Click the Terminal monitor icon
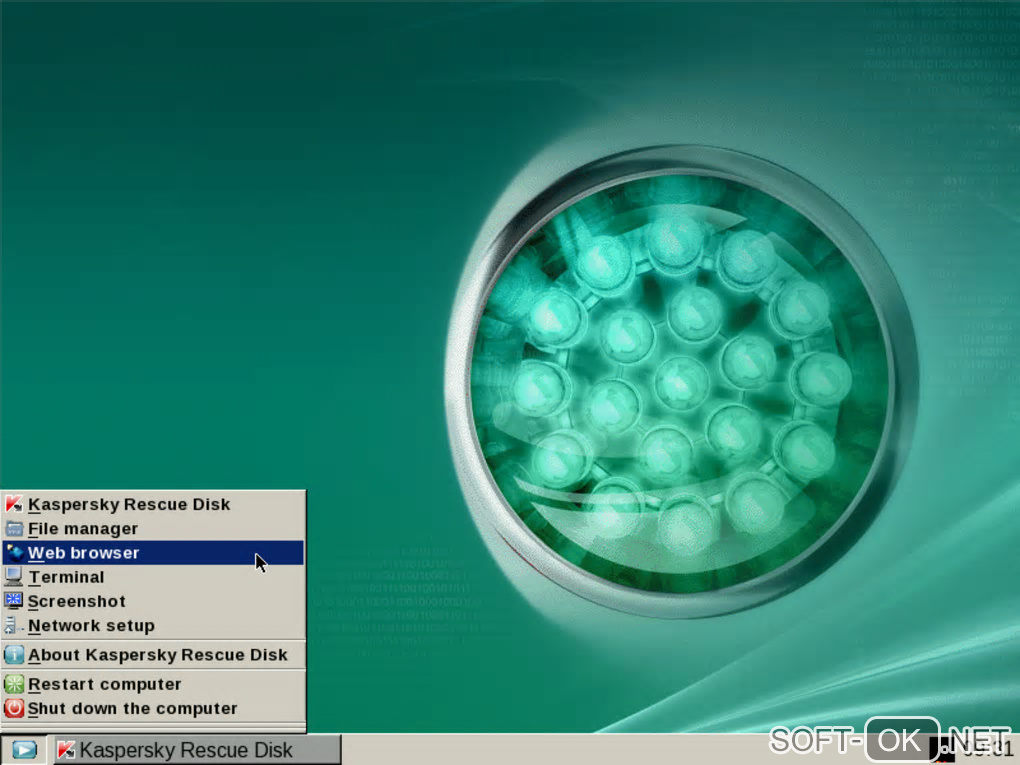Image resolution: width=1020 pixels, height=765 pixels. point(14,577)
